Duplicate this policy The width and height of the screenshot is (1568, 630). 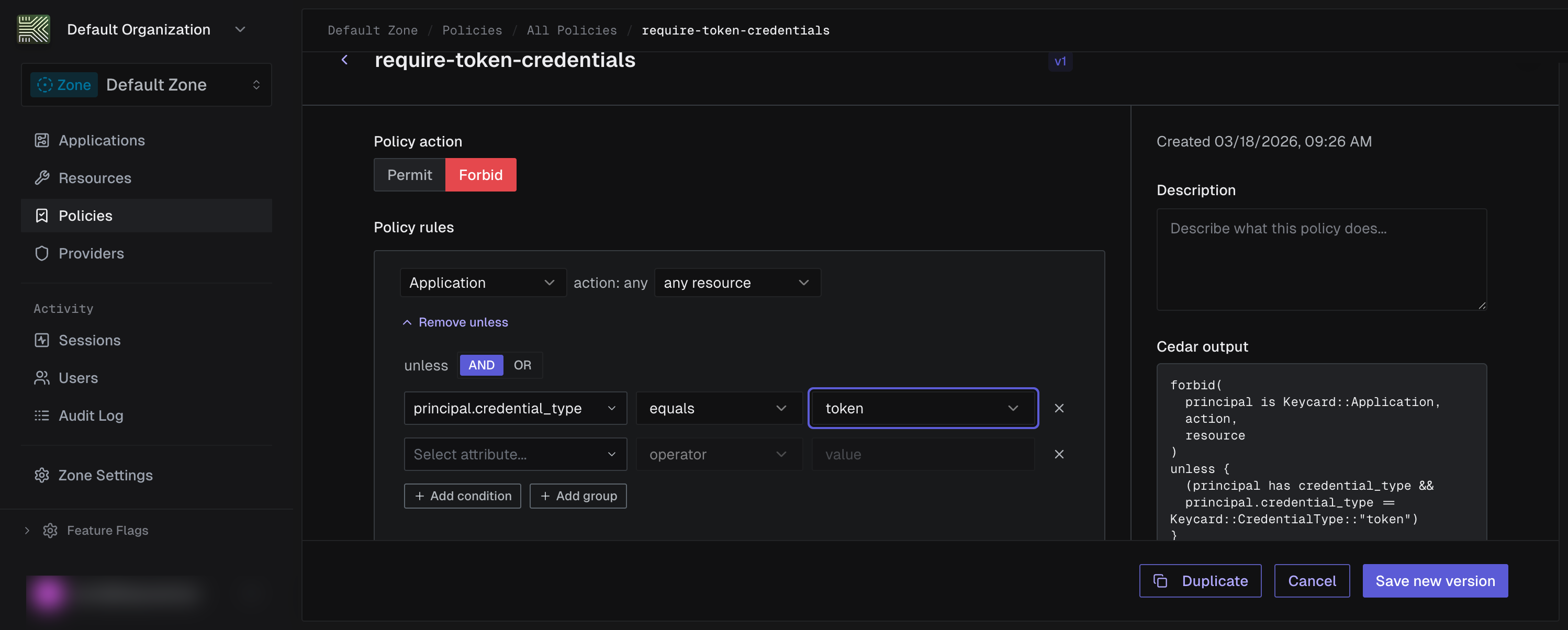1201,581
